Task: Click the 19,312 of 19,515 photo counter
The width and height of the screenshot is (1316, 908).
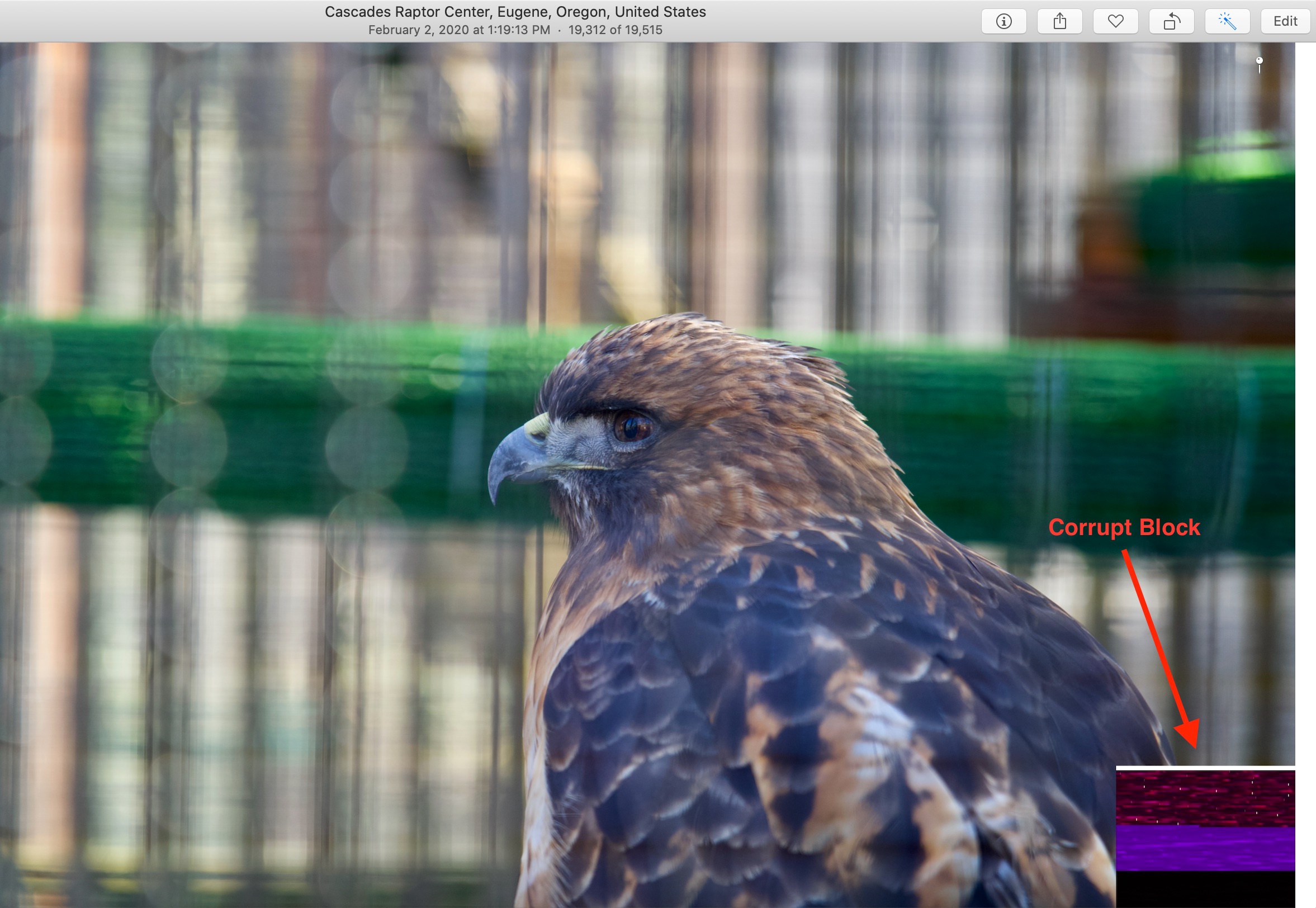Action: [616, 30]
